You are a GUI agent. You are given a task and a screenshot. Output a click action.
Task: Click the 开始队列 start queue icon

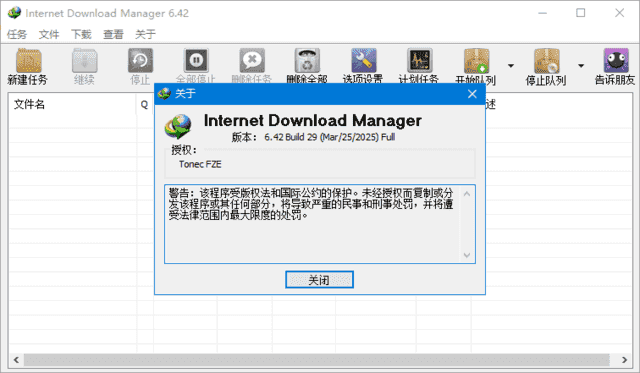pos(476,61)
